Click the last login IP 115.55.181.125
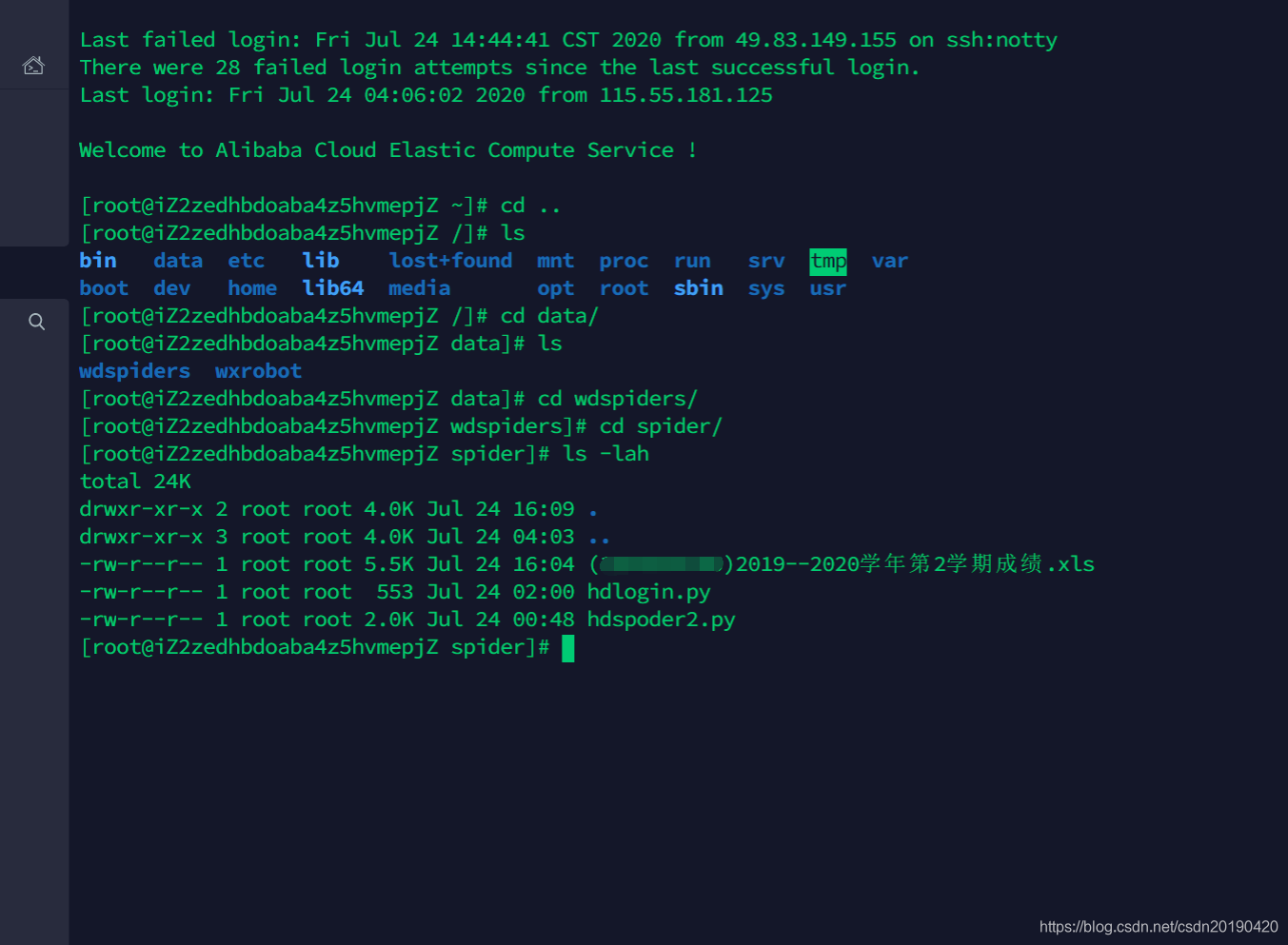This screenshot has height=945, width=1288. click(685, 95)
